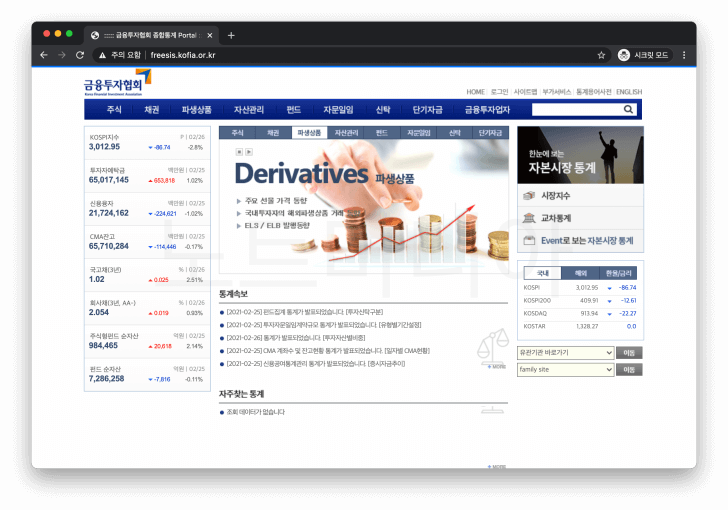The width and height of the screenshot is (728, 510).
Task: Click the browser forward arrow
Action: click(x=62, y=55)
